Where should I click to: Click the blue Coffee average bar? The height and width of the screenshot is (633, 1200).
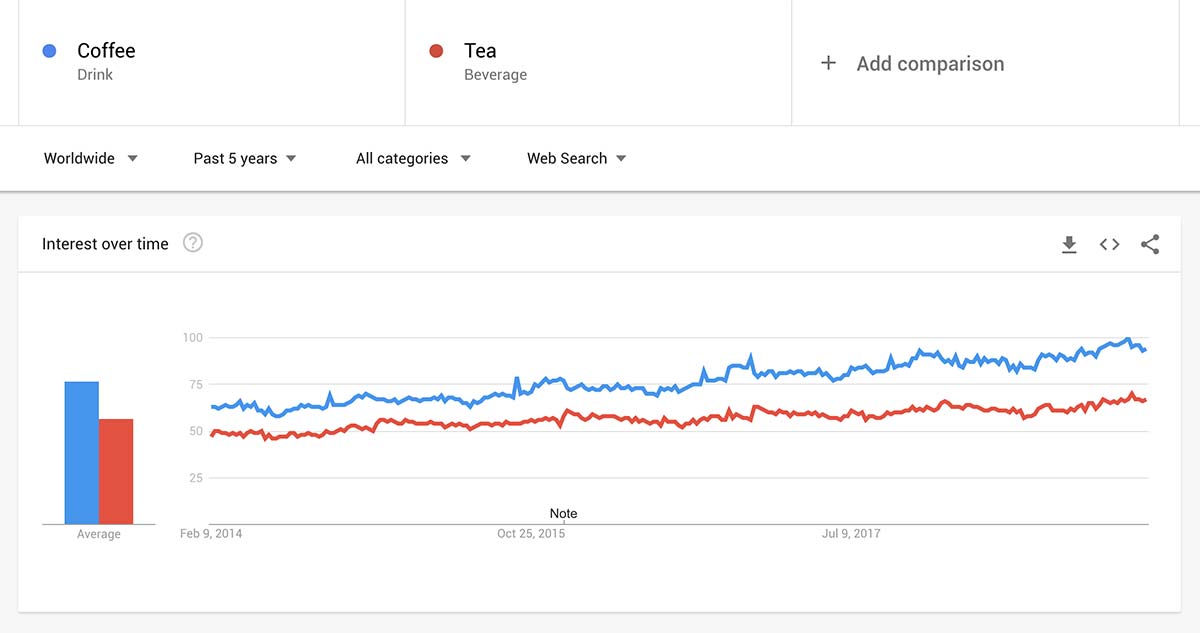pos(81,450)
